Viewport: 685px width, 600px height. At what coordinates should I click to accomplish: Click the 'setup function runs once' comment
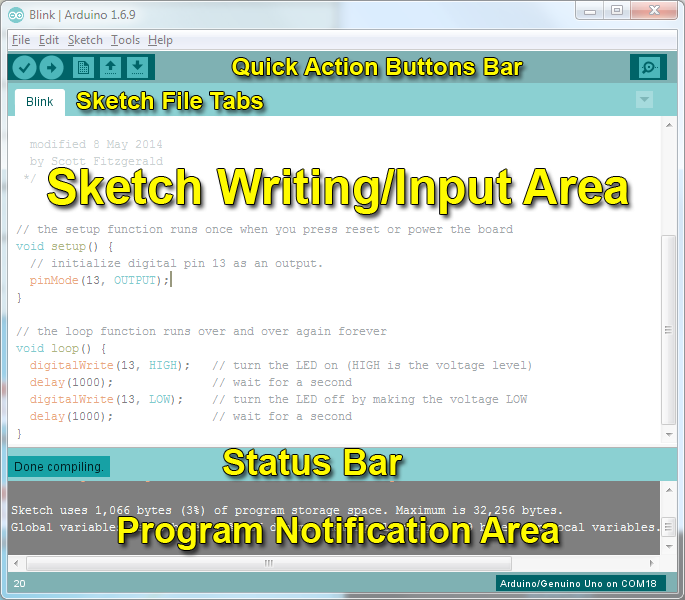click(264, 229)
